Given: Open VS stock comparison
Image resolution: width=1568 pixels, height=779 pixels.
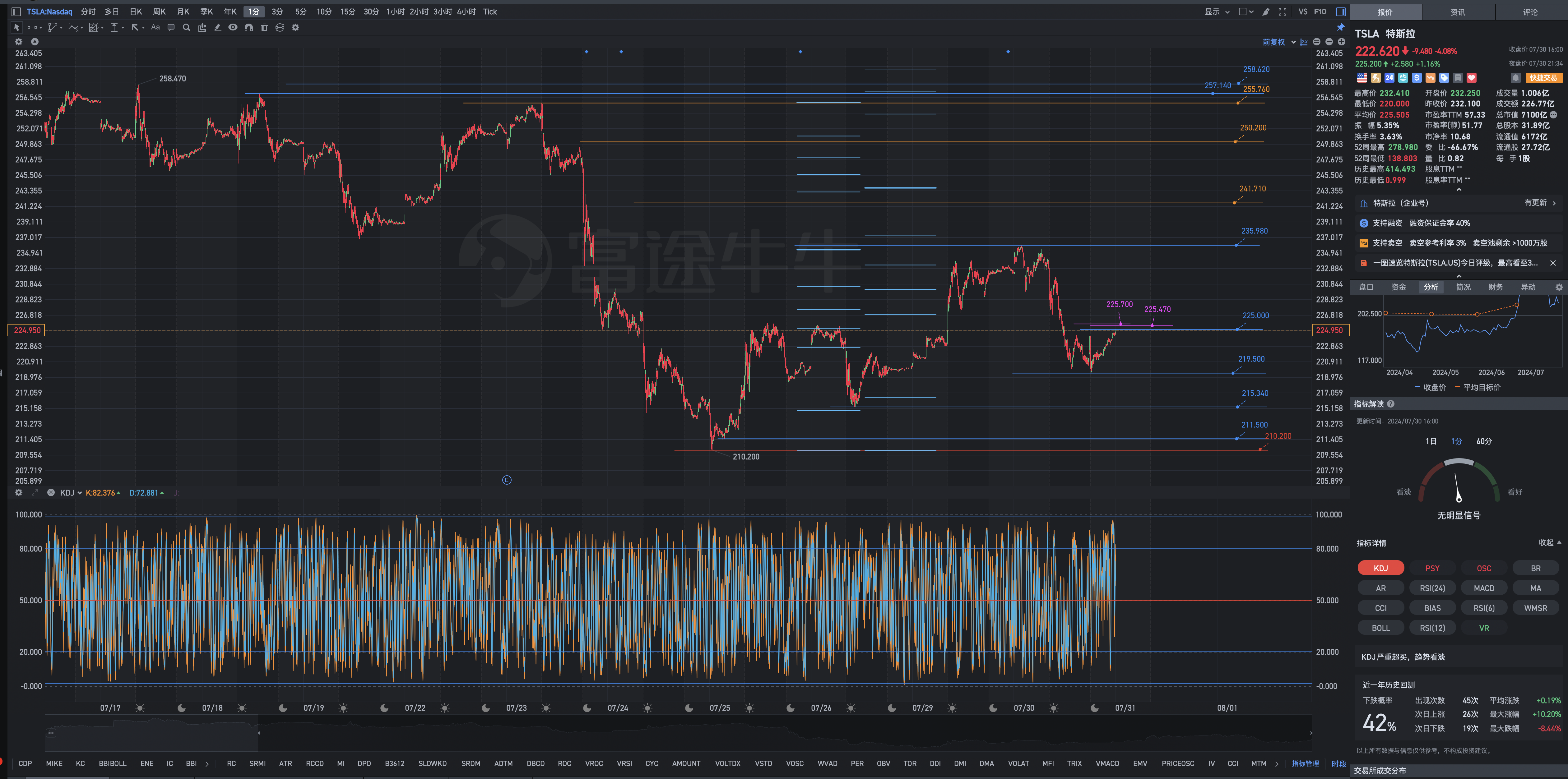Looking at the screenshot, I should point(1303,12).
